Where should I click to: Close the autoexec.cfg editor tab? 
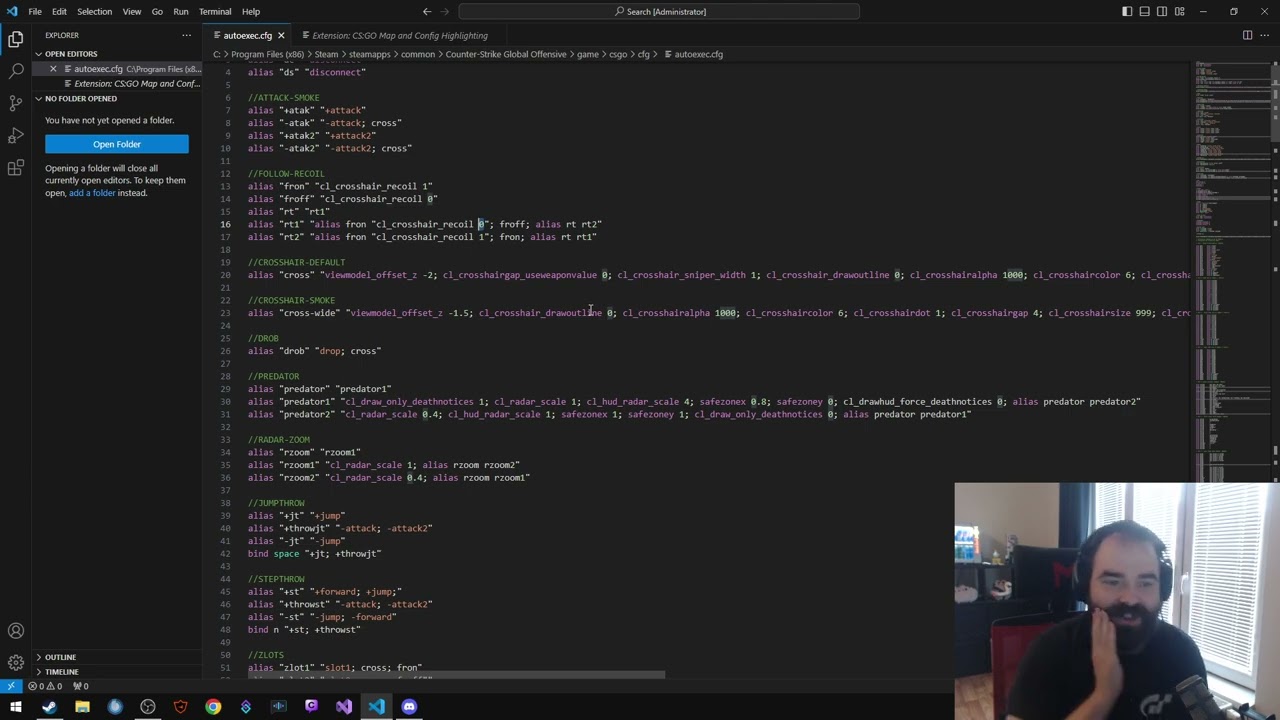[281, 35]
